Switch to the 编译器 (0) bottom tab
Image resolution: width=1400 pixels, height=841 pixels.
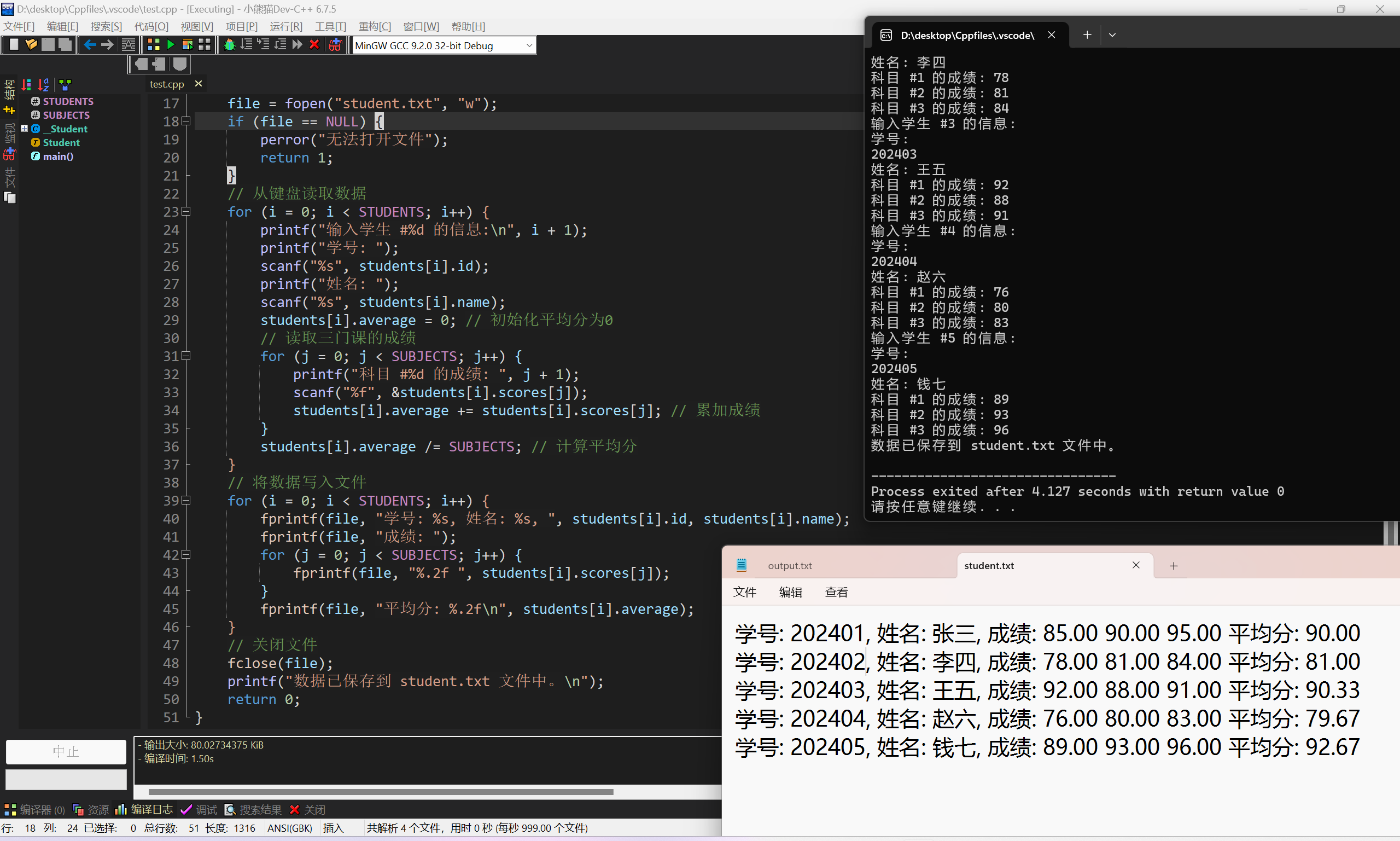(35, 809)
